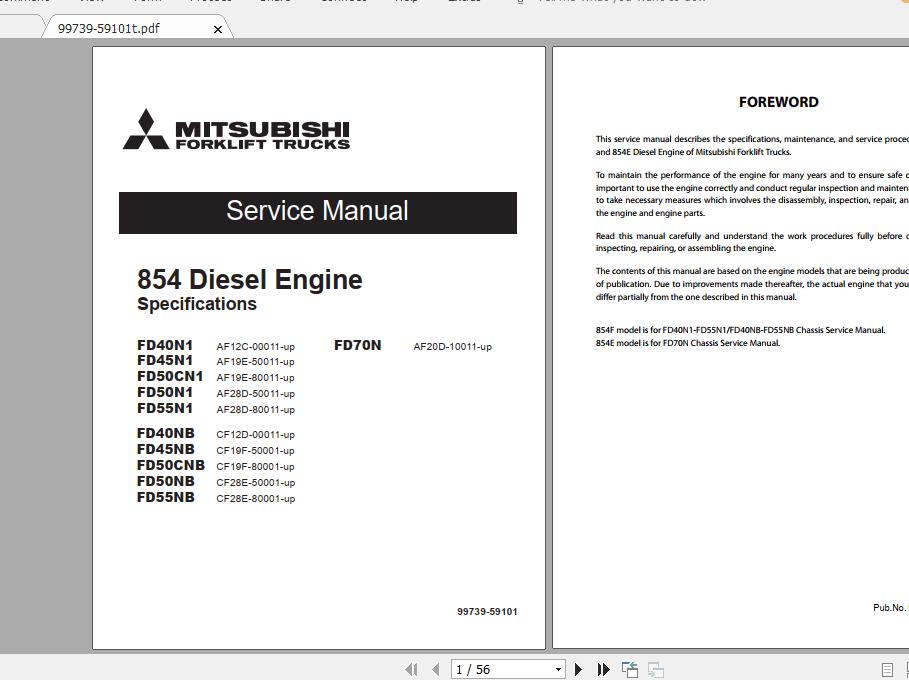
Task: Click the "FOREWORD" heading
Action: (779, 102)
